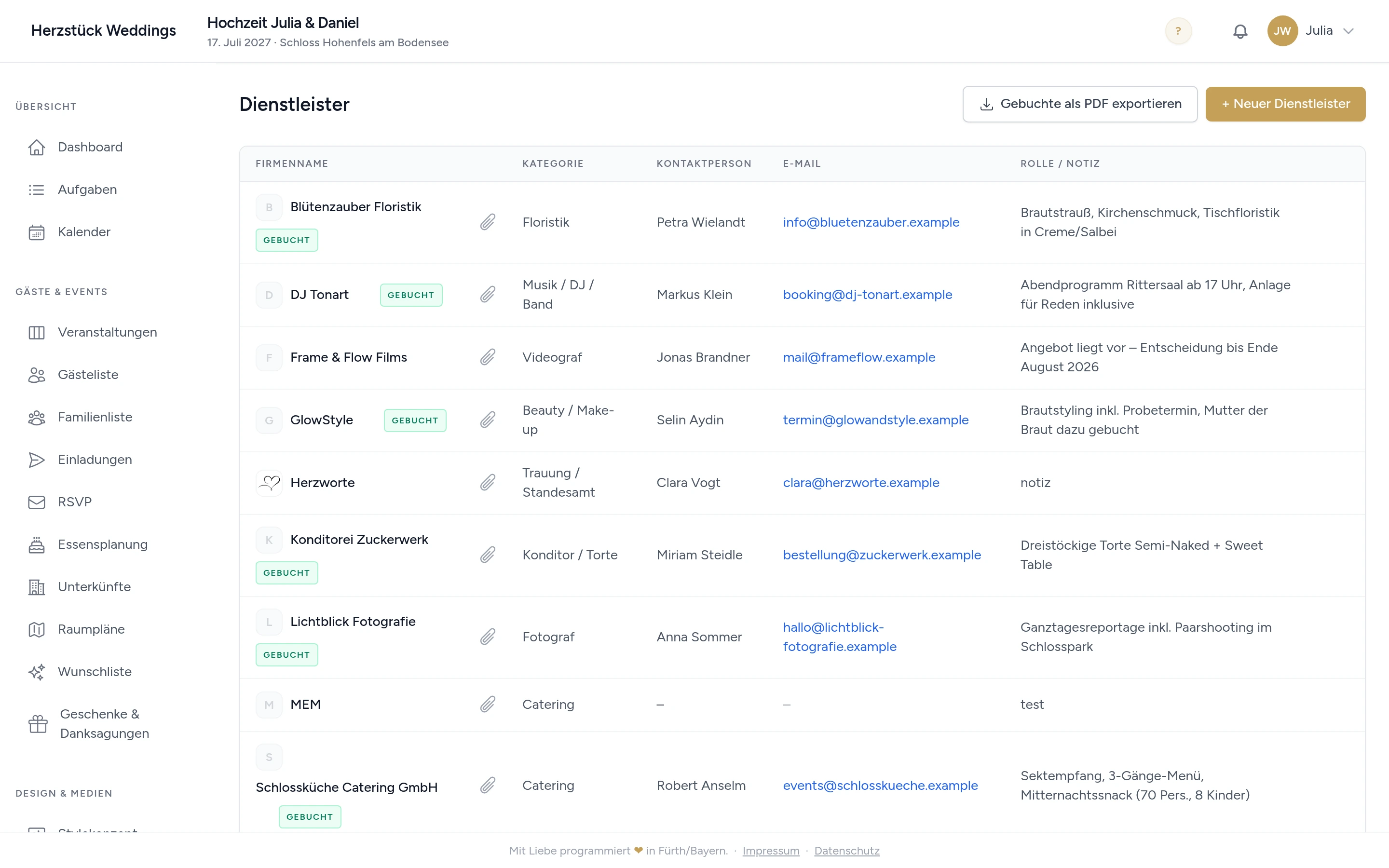Open MEM row paperclip icon
Image resolution: width=1389 pixels, height=868 pixels.
click(488, 705)
